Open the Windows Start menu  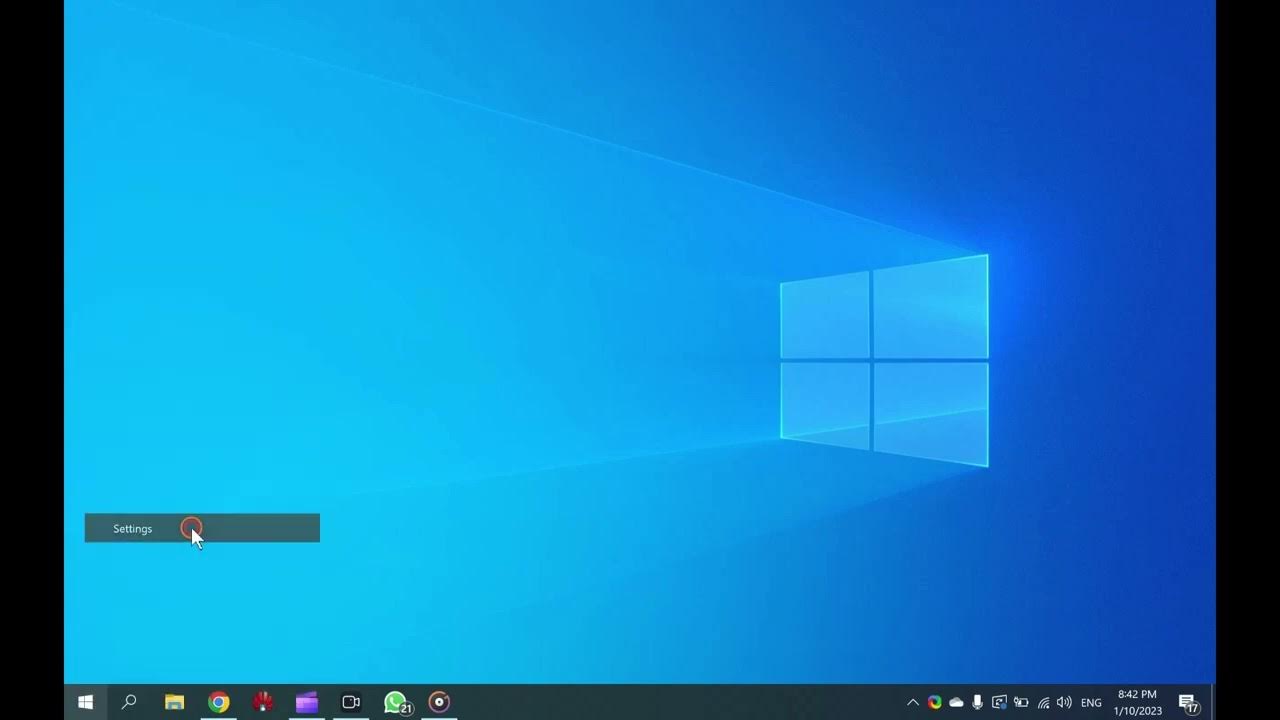[x=85, y=702]
